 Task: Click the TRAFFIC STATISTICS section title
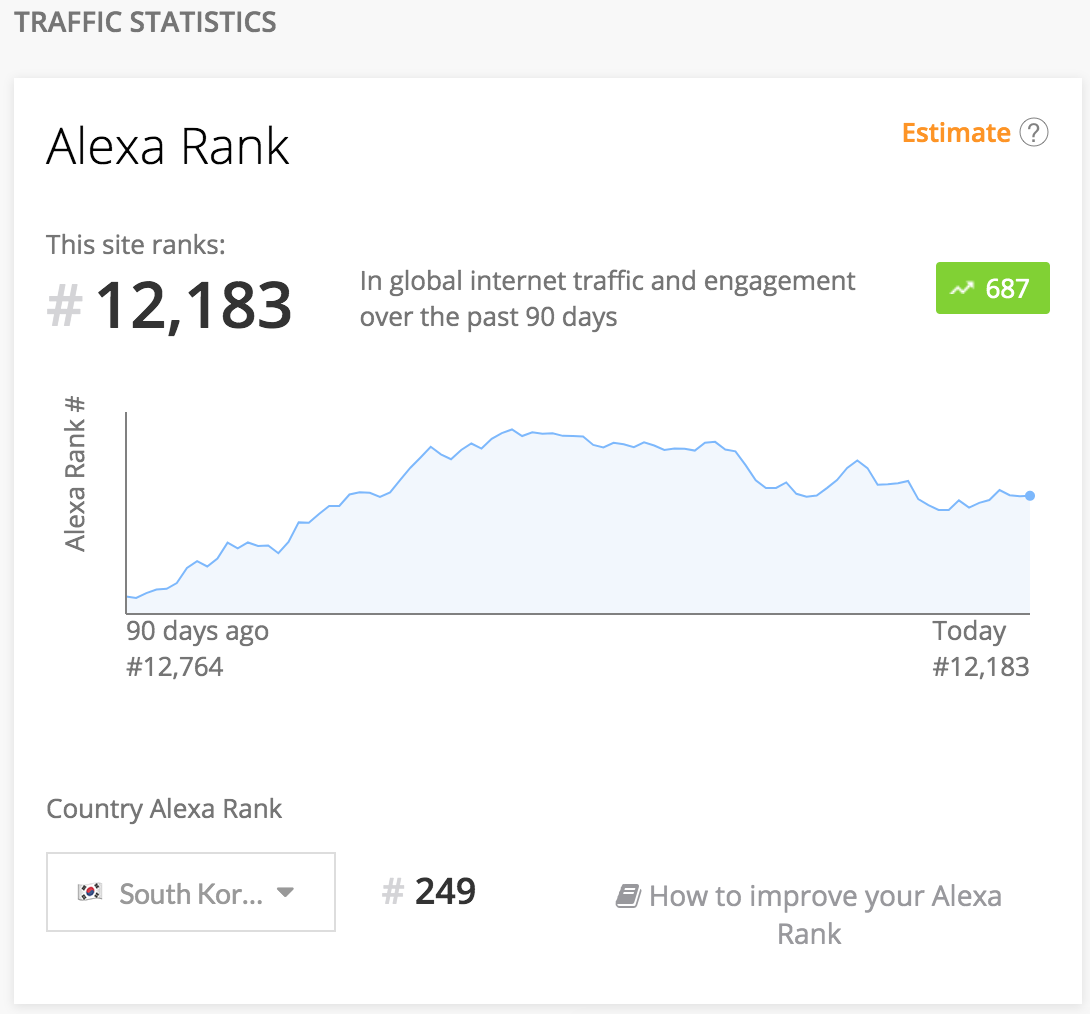pos(145,22)
